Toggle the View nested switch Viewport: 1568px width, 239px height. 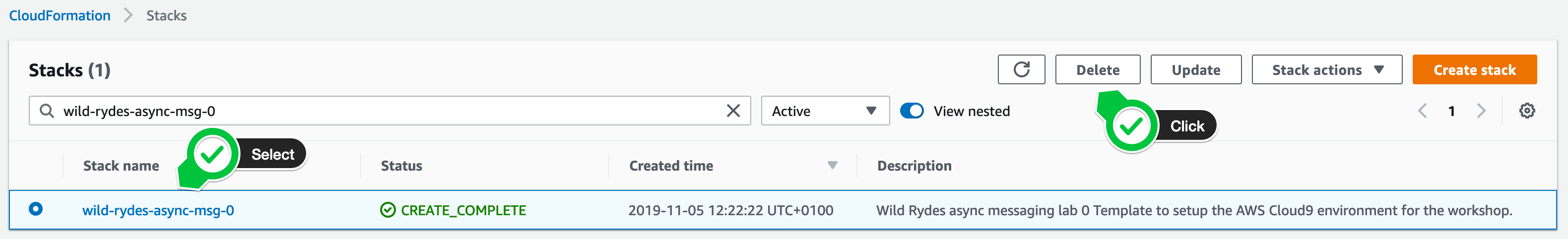click(912, 111)
